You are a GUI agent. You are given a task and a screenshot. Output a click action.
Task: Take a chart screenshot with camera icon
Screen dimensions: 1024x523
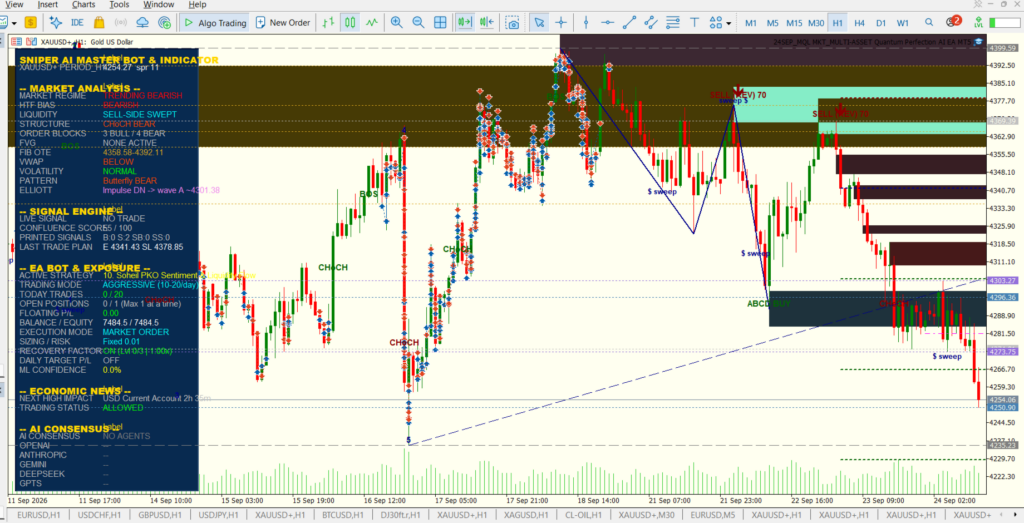pos(513,23)
